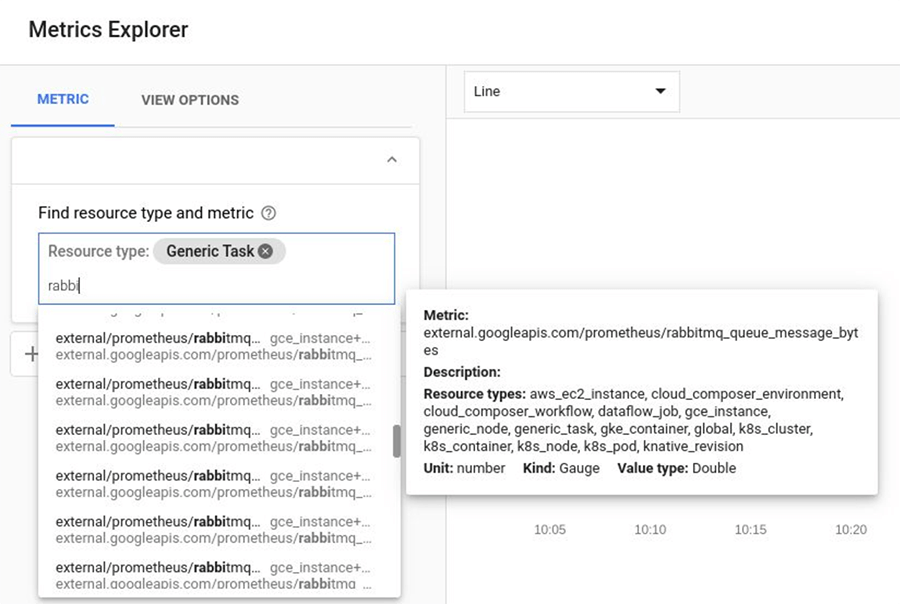Open the chart type combo box showing "Line"

(570, 90)
